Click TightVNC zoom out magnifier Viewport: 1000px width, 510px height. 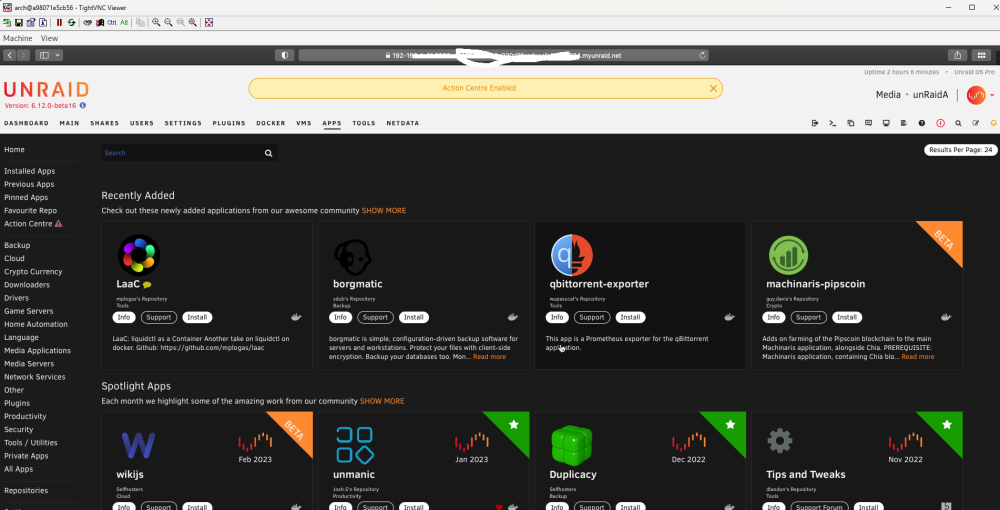coord(168,22)
